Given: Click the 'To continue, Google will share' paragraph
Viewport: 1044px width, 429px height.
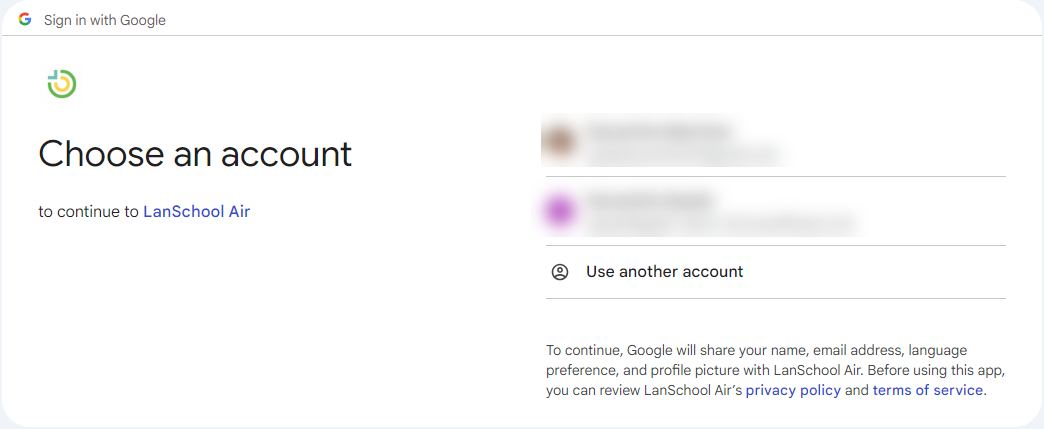Looking at the screenshot, I should click(776, 370).
